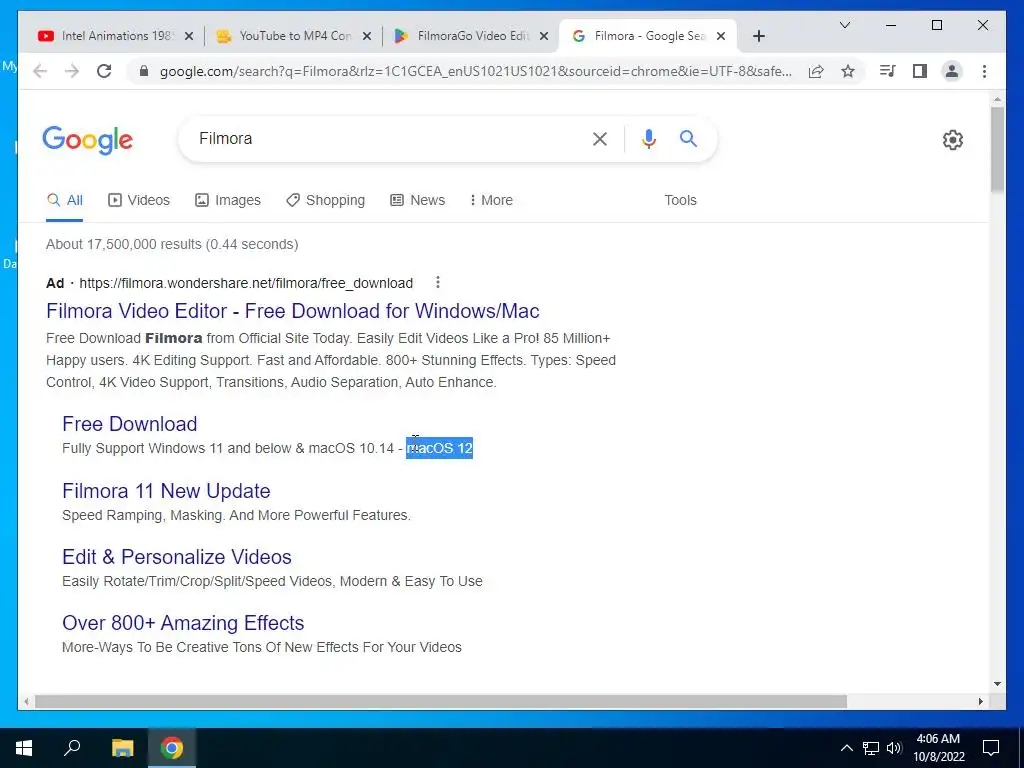Open File Explorer from the taskbar

click(122, 748)
